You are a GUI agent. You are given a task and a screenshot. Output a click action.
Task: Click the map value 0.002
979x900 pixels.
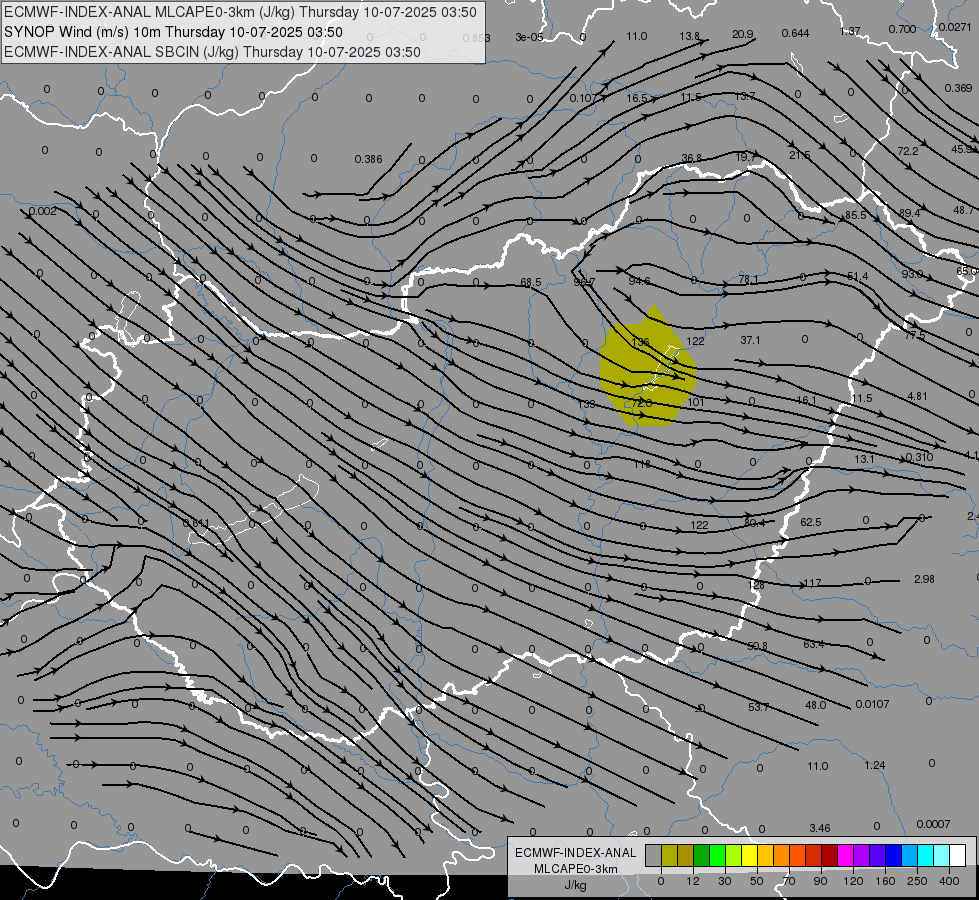point(42,211)
